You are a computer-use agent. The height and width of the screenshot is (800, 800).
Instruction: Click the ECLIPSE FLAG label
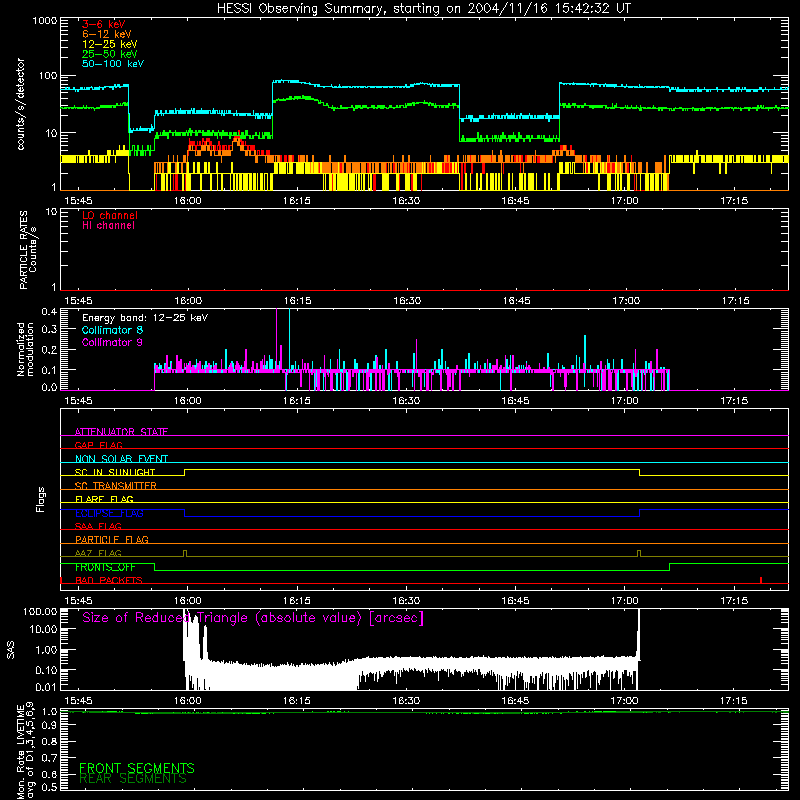[x=109, y=513]
